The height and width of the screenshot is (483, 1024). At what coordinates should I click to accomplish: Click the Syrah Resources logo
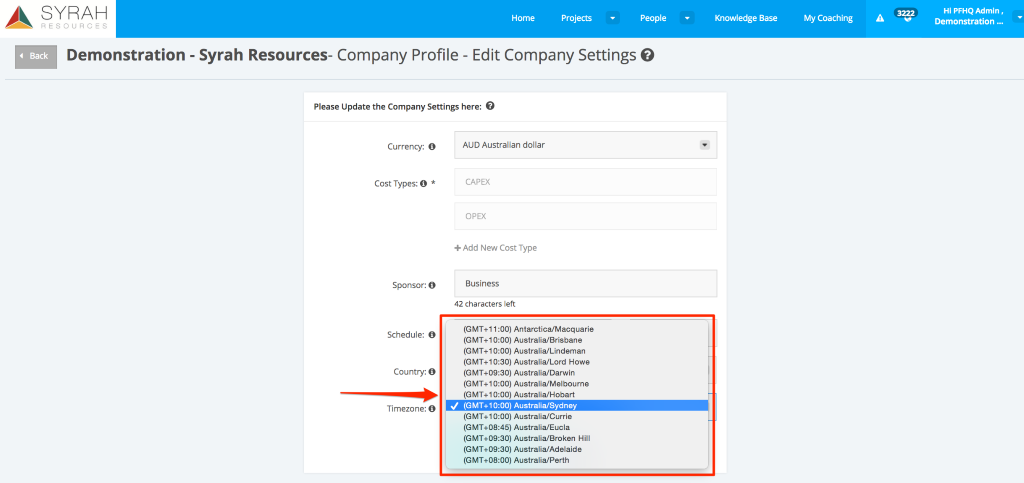[57, 18]
